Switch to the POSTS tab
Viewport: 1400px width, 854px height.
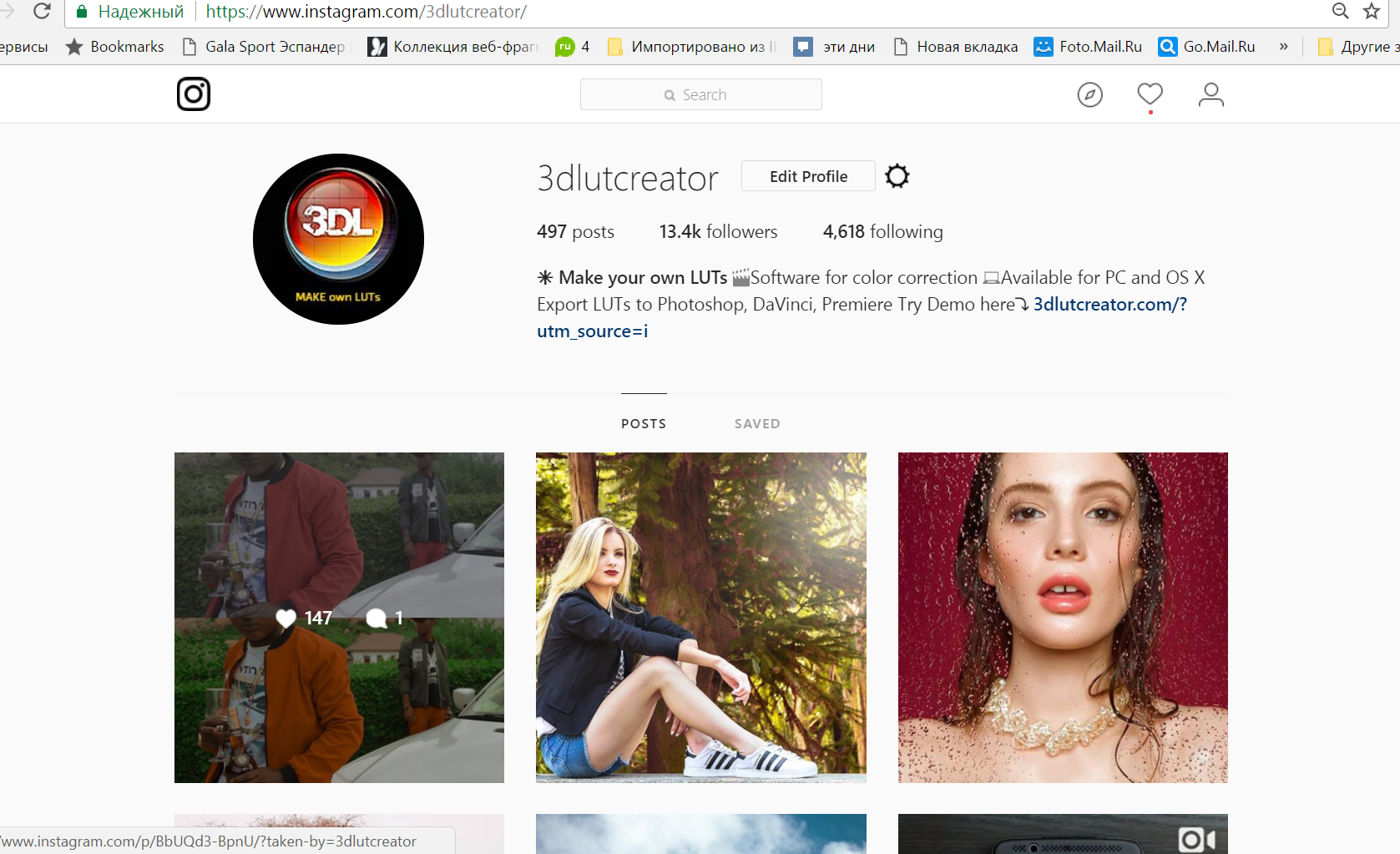click(x=644, y=423)
